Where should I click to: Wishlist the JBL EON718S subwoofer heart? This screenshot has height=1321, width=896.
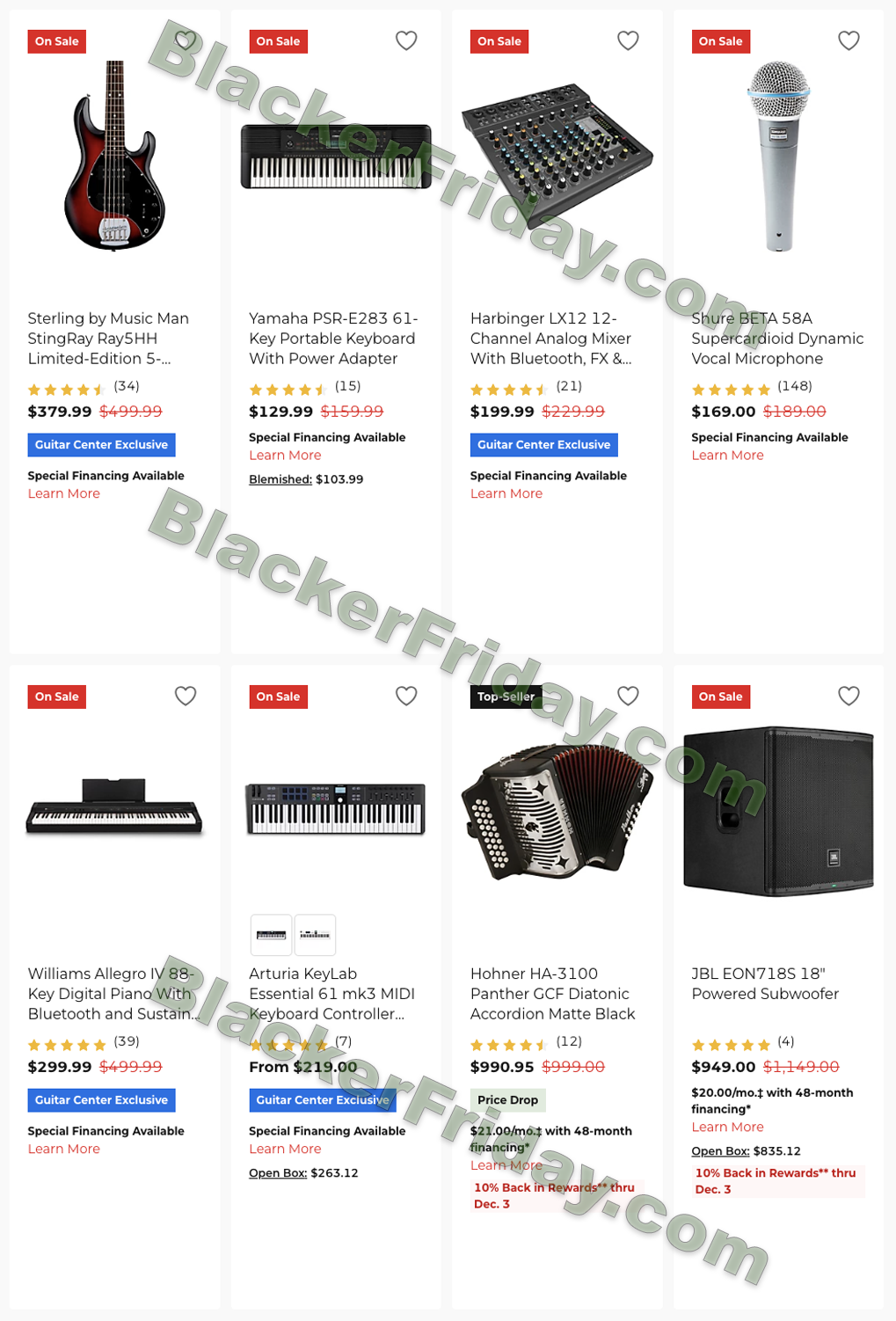point(849,696)
